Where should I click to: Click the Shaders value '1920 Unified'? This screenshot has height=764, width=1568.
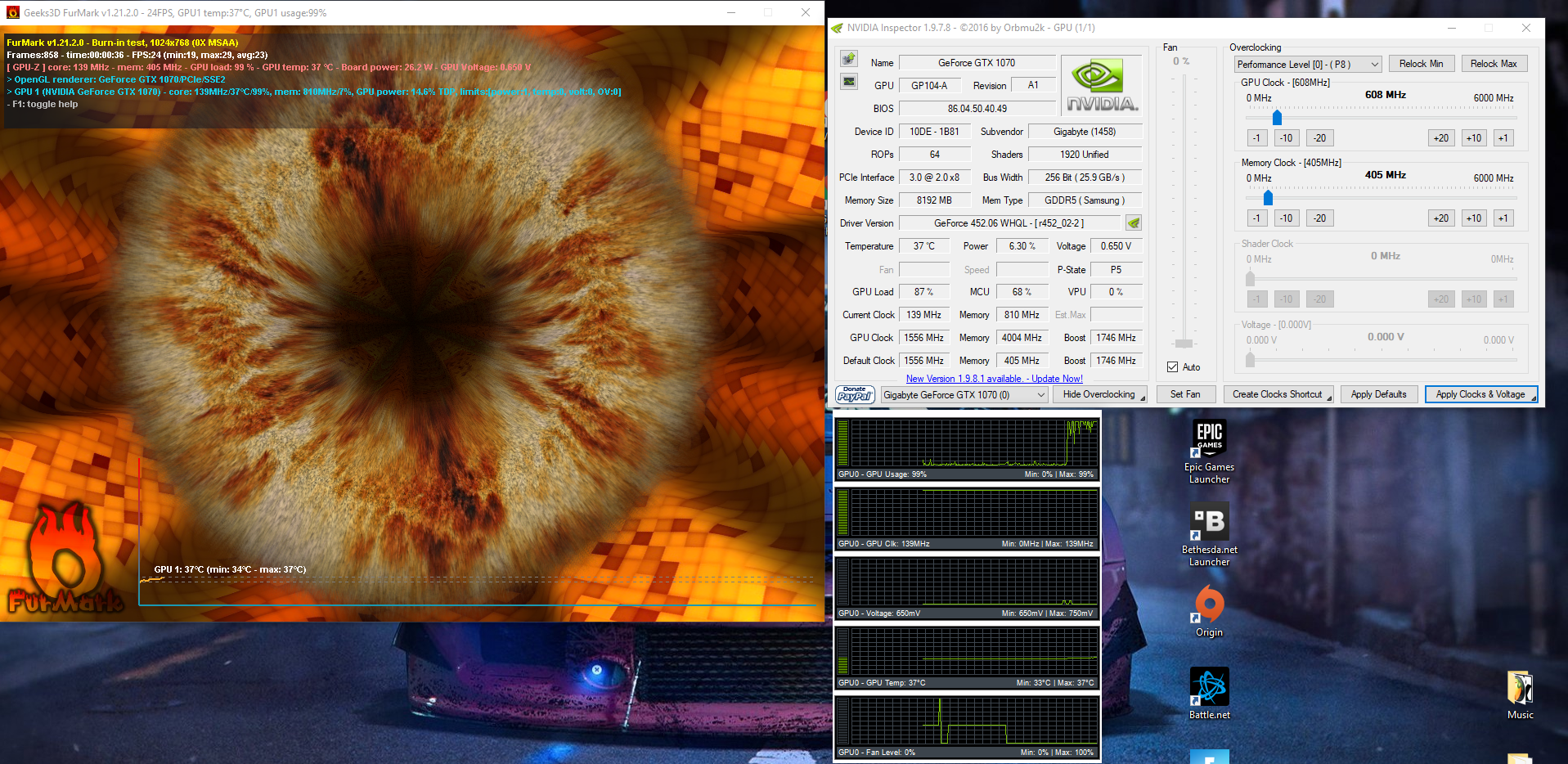(1085, 155)
